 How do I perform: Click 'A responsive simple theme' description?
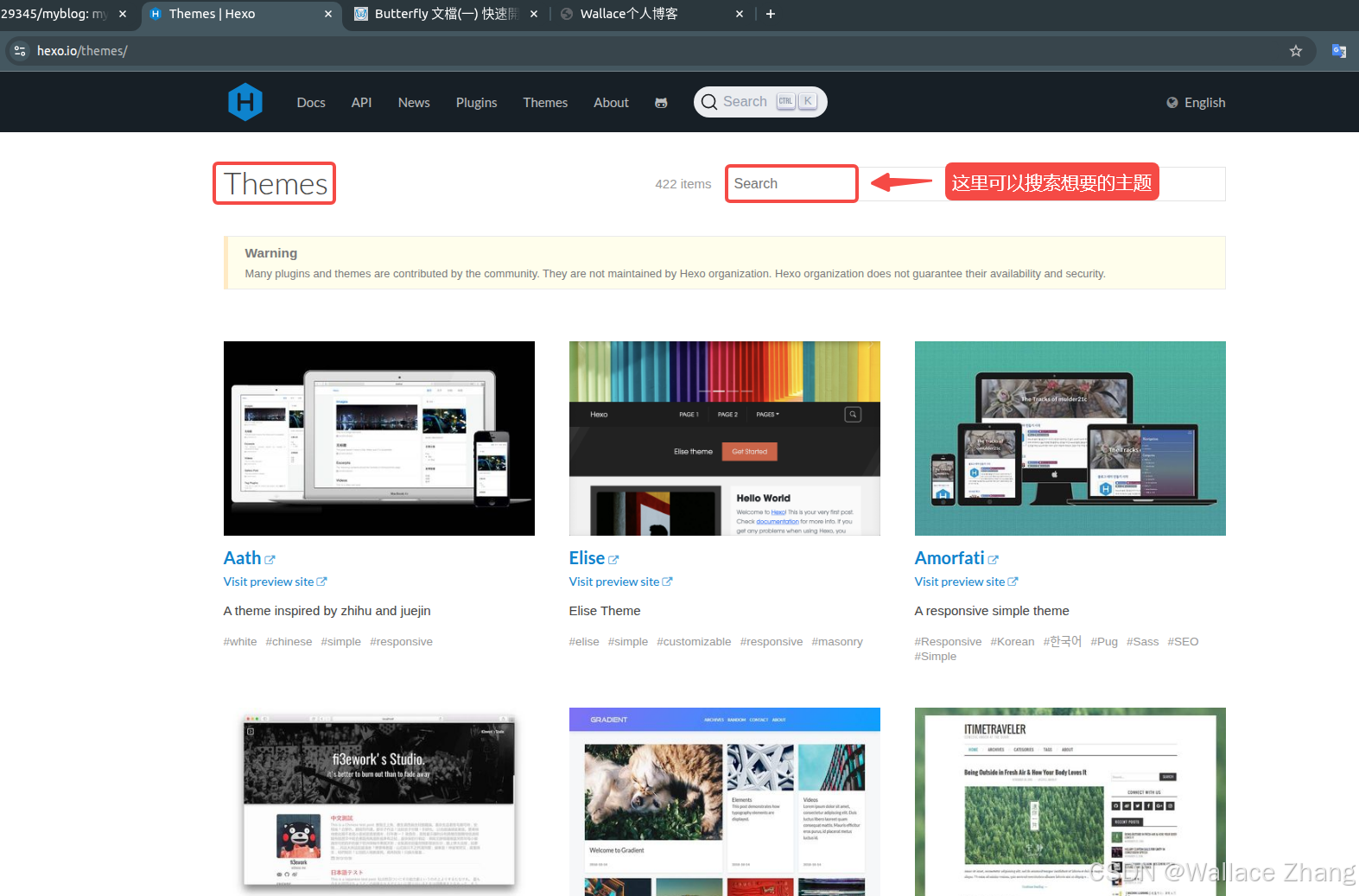(x=992, y=611)
